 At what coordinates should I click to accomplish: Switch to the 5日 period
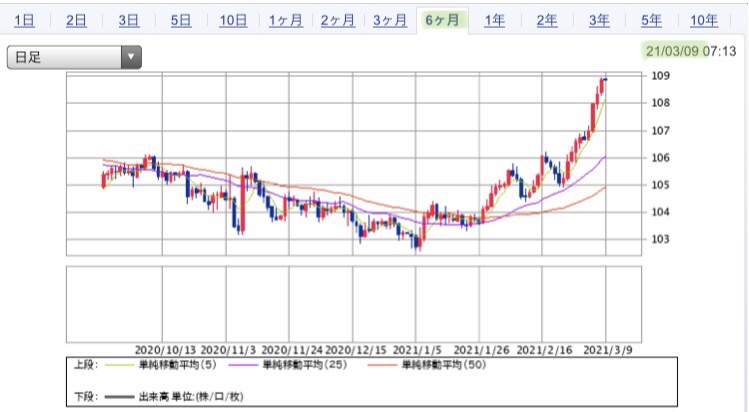(x=181, y=21)
